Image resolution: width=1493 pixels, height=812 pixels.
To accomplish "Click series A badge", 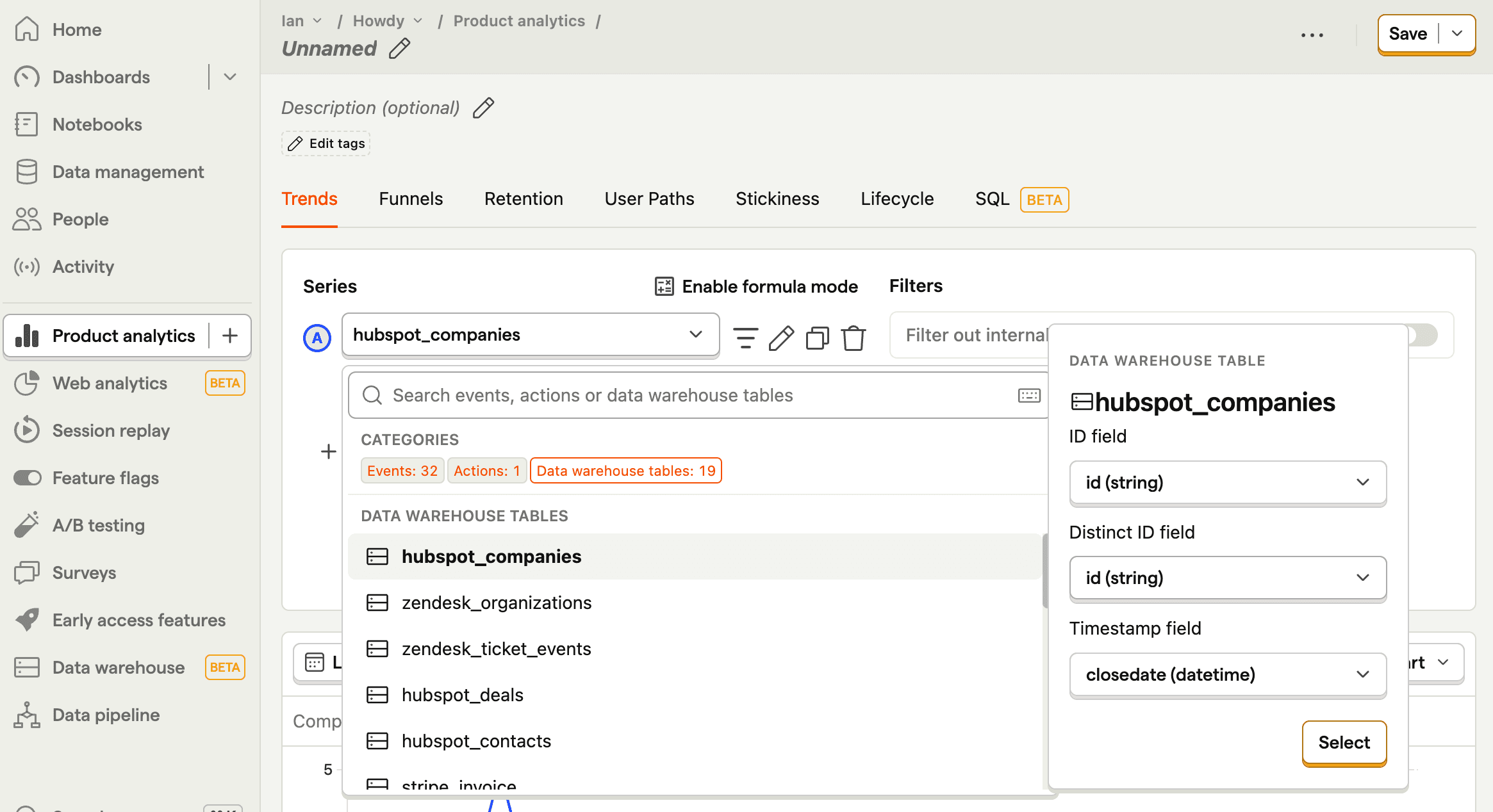I will [x=317, y=337].
